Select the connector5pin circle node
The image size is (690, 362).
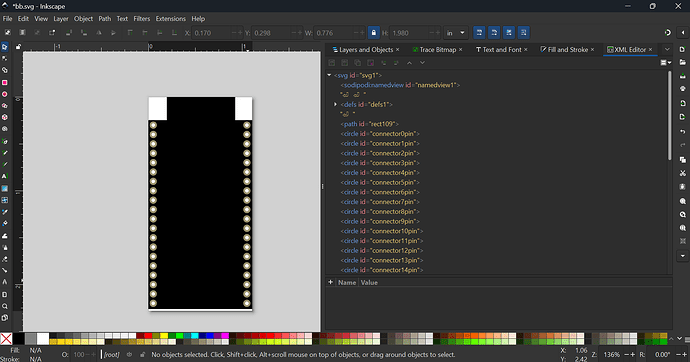click(380, 183)
